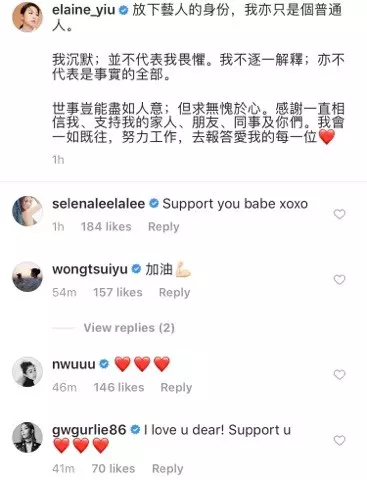The height and width of the screenshot is (480, 367).
Task: Tap heart next to gwgurlie86's comment
Action: click(339, 440)
